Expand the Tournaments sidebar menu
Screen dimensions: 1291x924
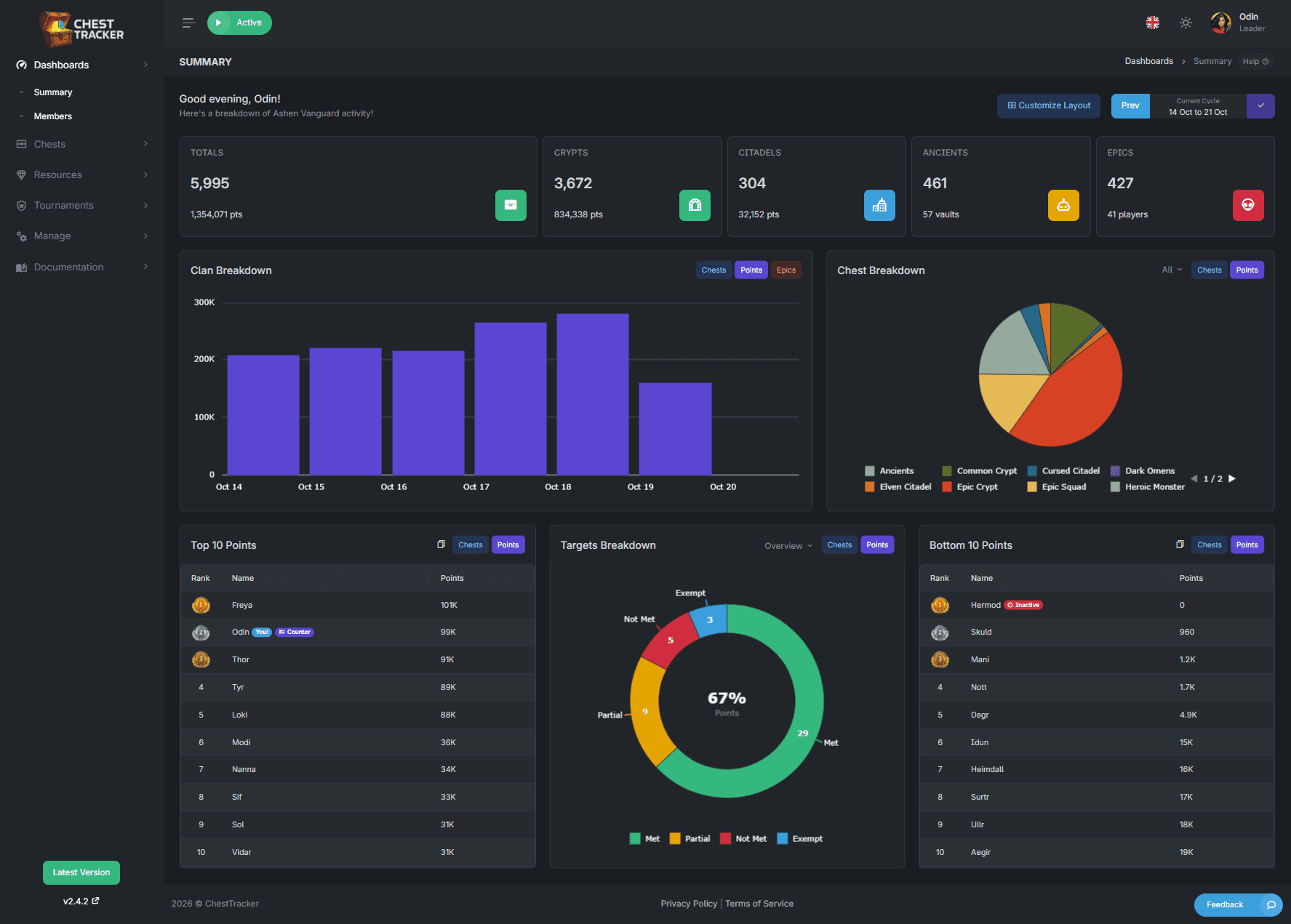click(x=81, y=205)
